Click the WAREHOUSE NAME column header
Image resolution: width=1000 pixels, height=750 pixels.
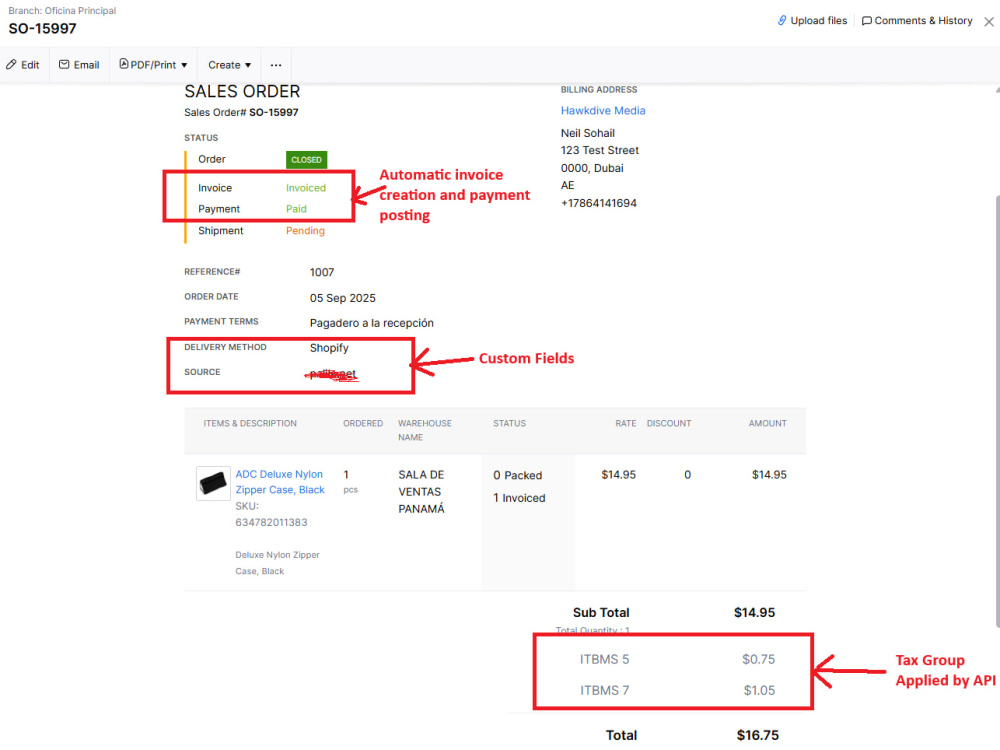(425, 430)
